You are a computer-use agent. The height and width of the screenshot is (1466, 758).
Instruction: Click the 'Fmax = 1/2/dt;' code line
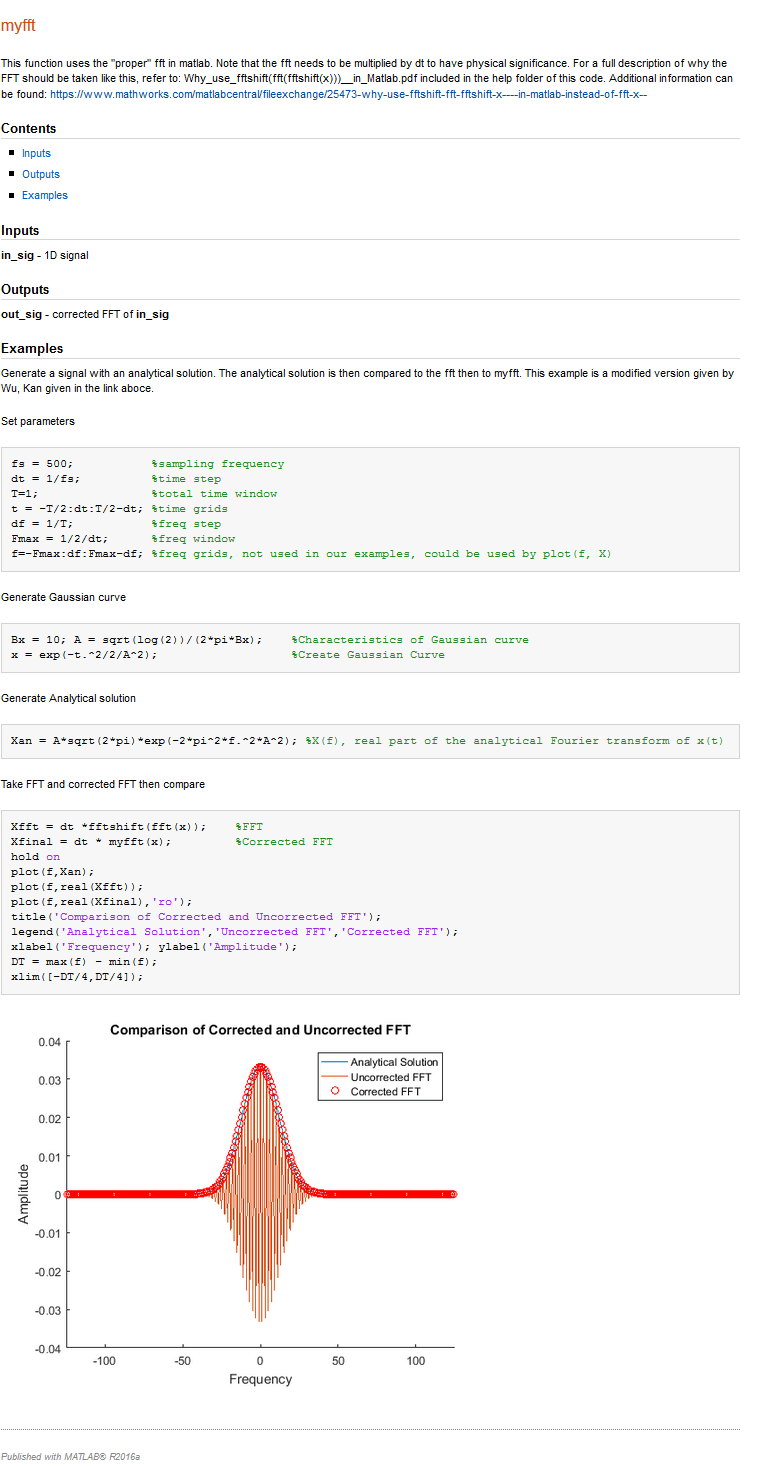pyautogui.click(x=60, y=539)
